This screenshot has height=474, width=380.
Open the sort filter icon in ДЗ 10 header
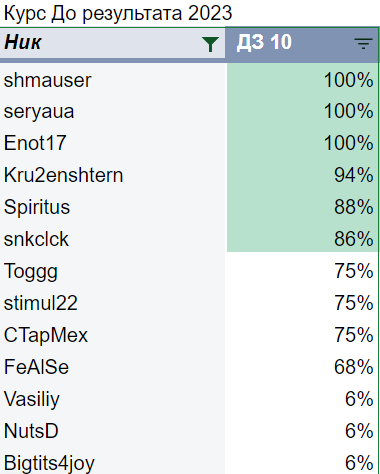[363, 44]
